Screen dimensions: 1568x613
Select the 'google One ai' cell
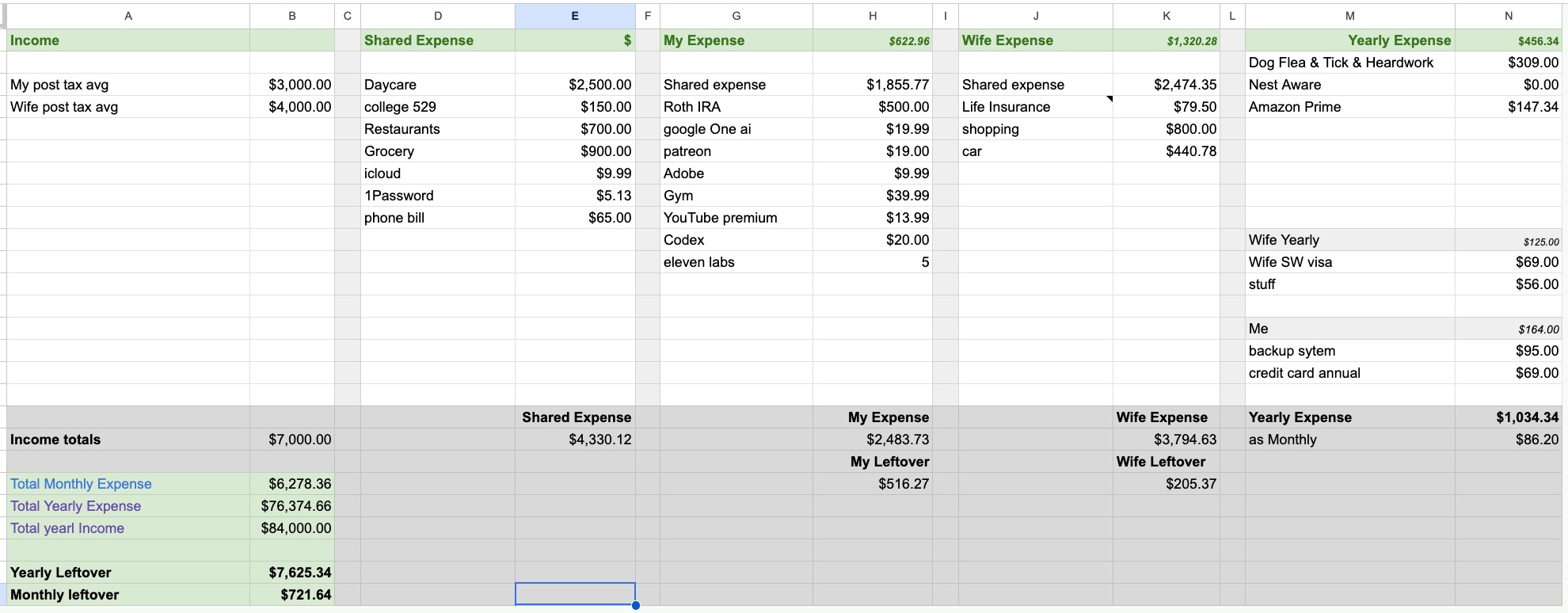(x=736, y=129)
